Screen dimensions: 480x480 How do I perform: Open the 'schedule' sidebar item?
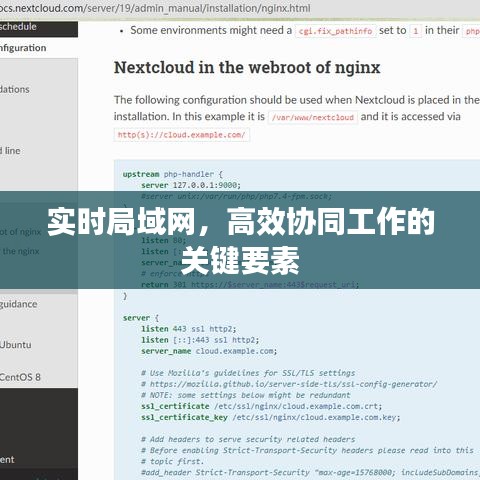tap(18, 27)
